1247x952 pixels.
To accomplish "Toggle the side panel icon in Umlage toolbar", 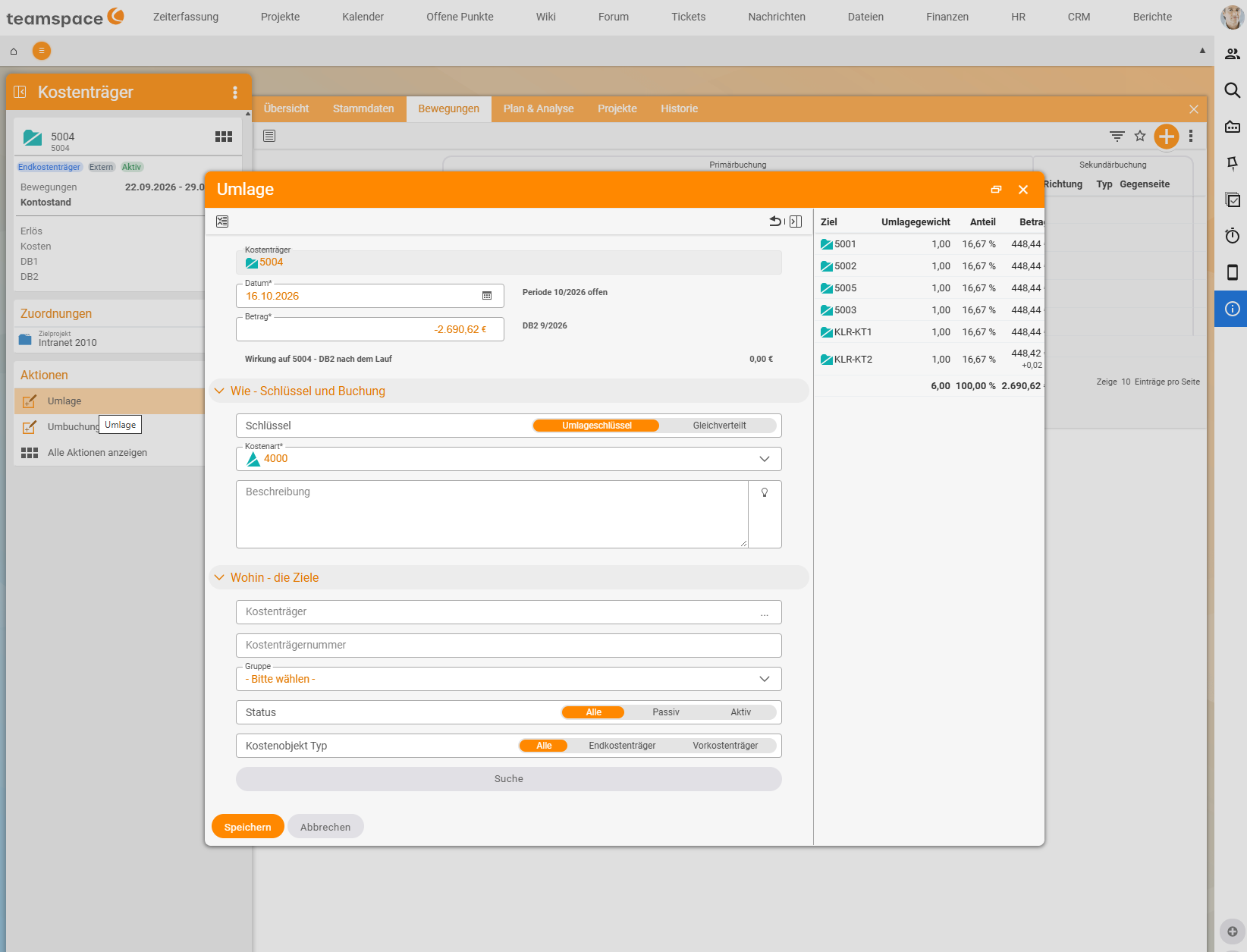I will pos(796,222).
